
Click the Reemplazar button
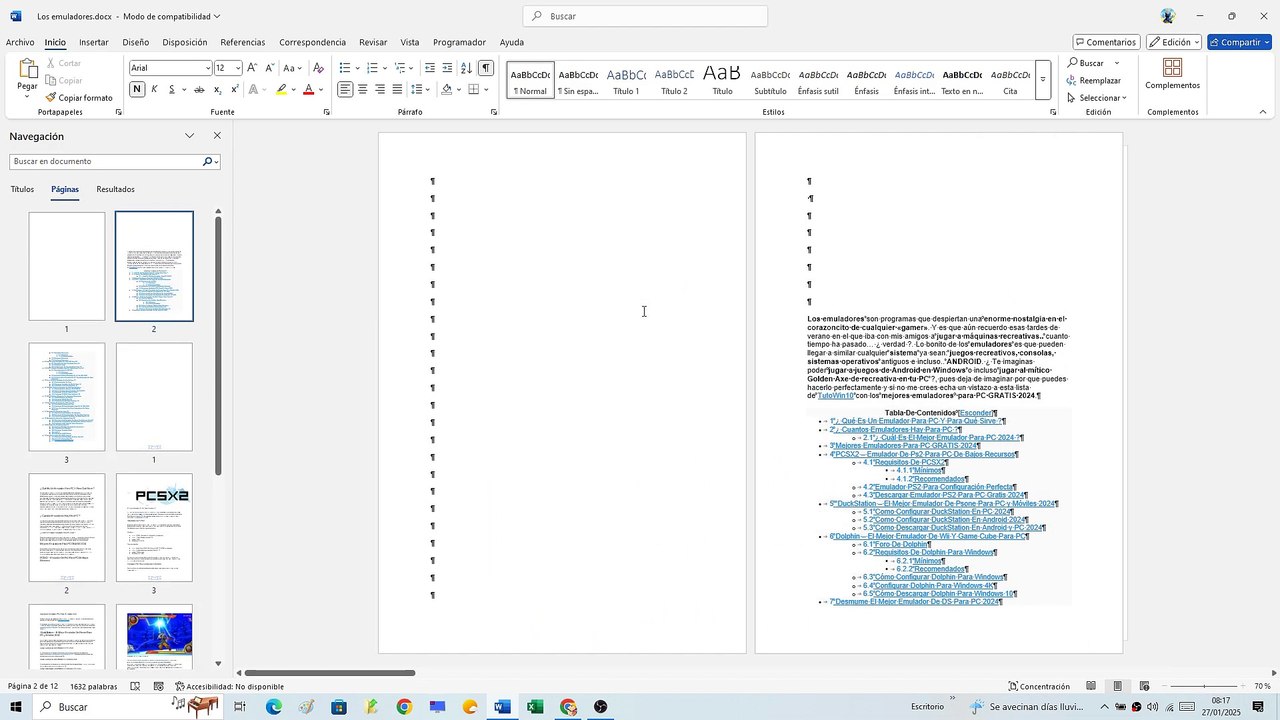point(1094,80)
